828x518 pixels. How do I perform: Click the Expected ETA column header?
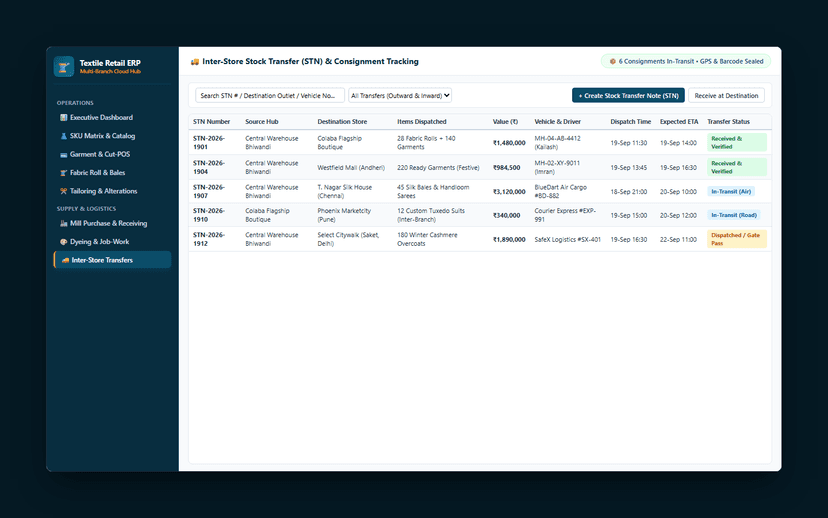[679, 122]
